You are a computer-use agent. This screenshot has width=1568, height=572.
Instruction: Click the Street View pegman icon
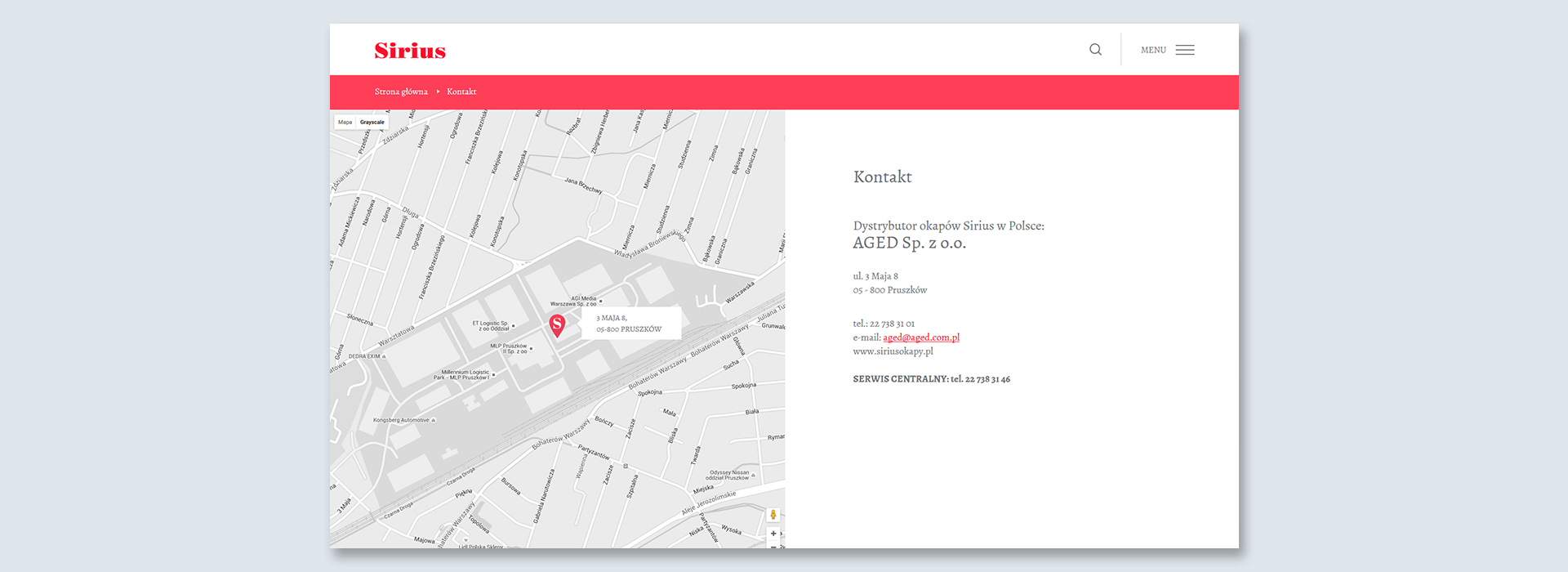pos(773,515)
